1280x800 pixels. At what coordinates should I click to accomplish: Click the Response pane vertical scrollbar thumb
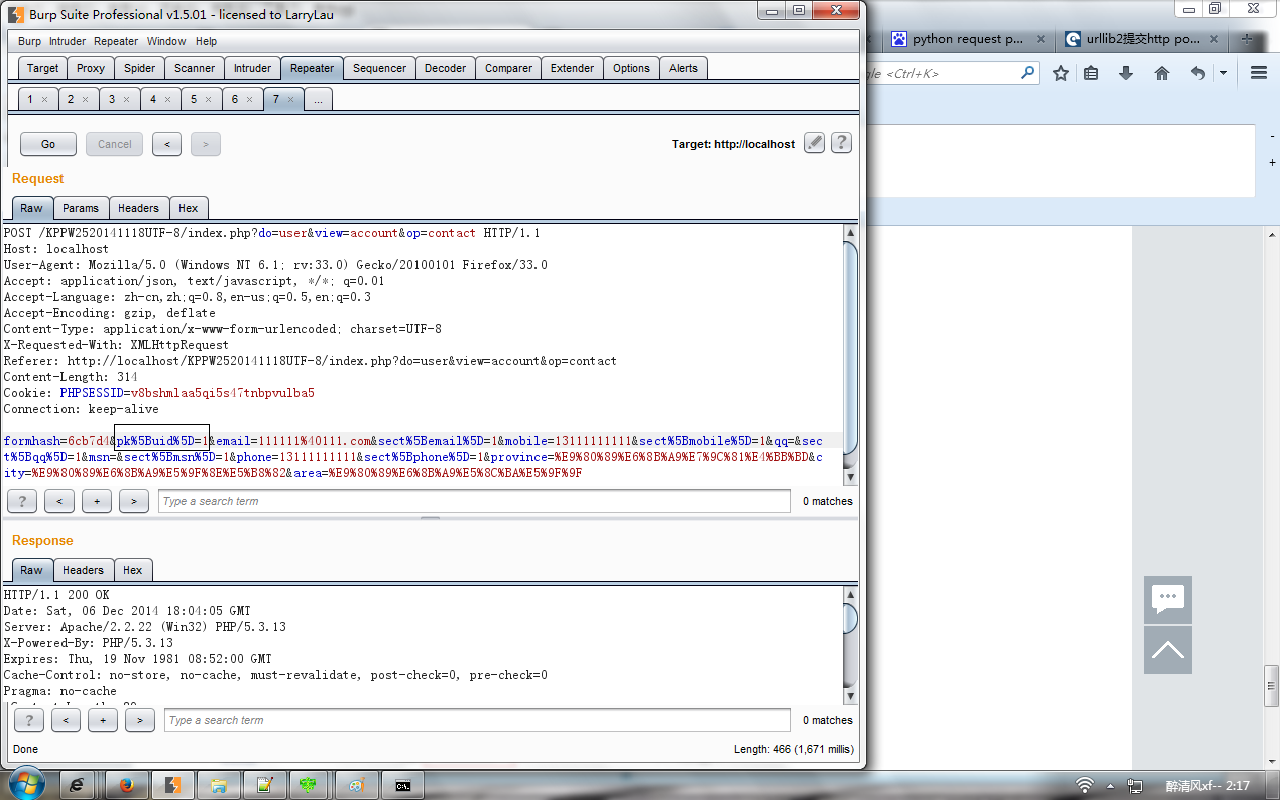[851, 619]
